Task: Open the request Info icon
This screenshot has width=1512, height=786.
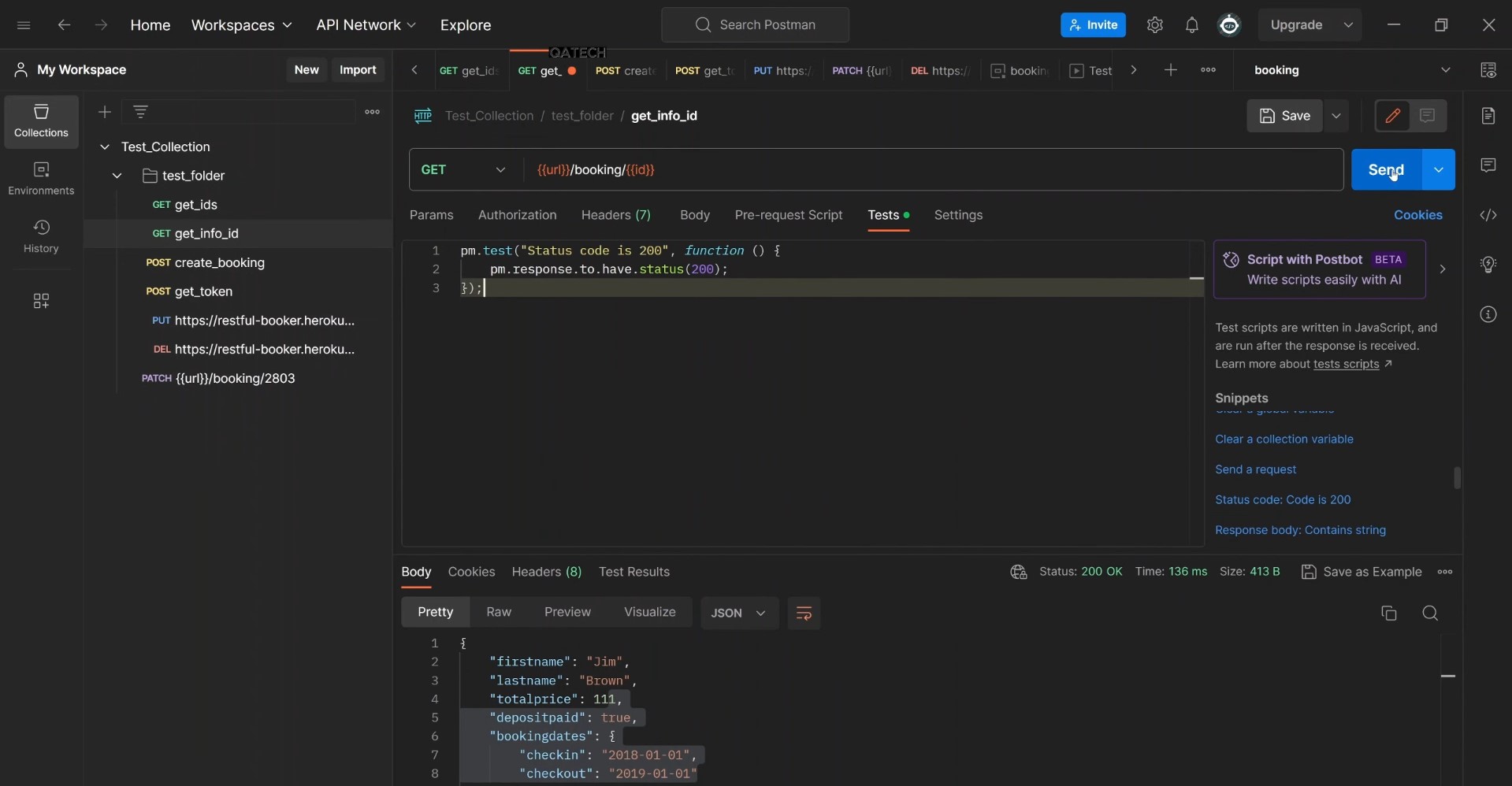Action: point(1488,314)
